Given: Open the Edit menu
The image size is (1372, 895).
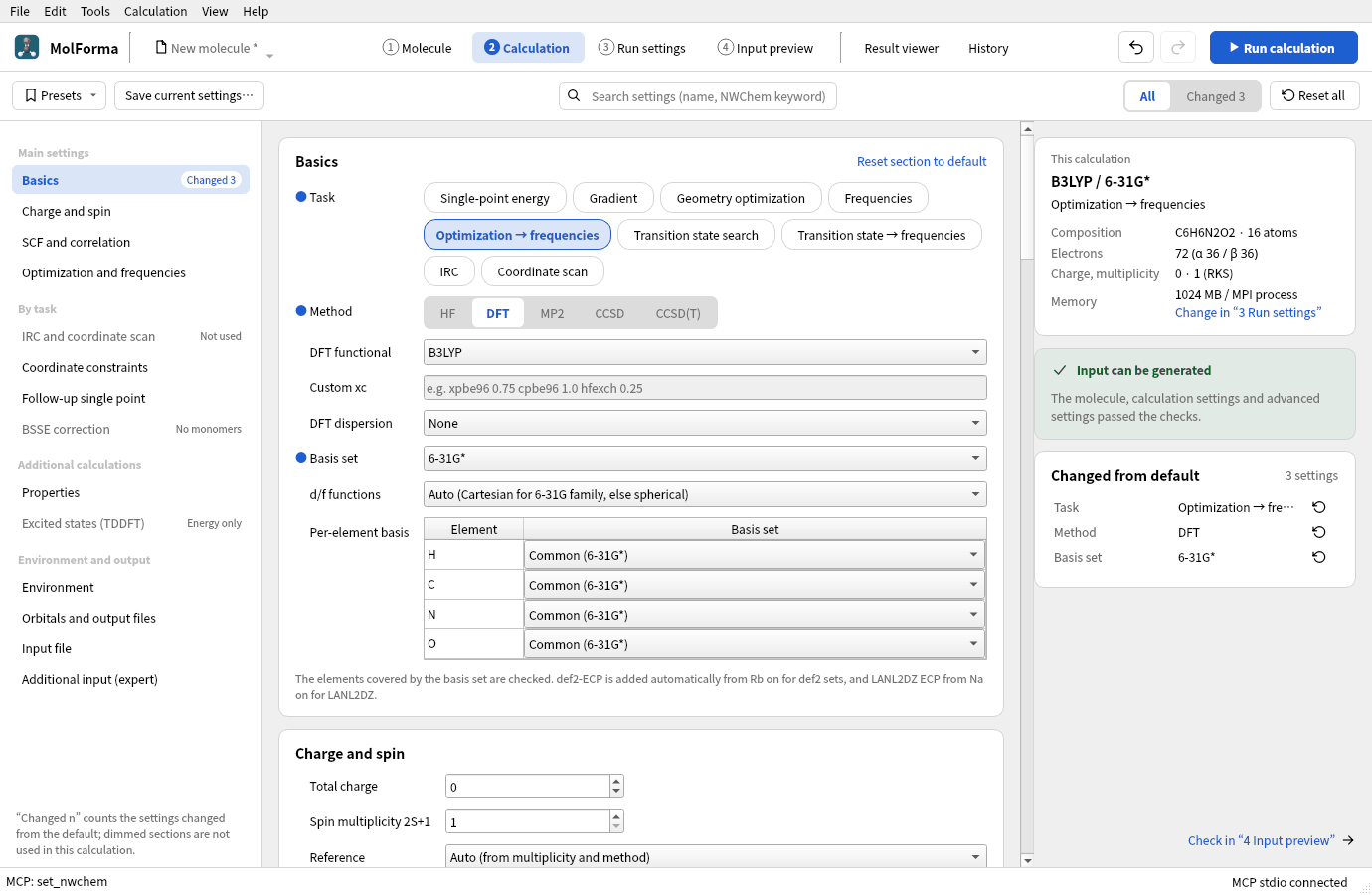Looking at the screenshot, I should (x=55, y=11).
